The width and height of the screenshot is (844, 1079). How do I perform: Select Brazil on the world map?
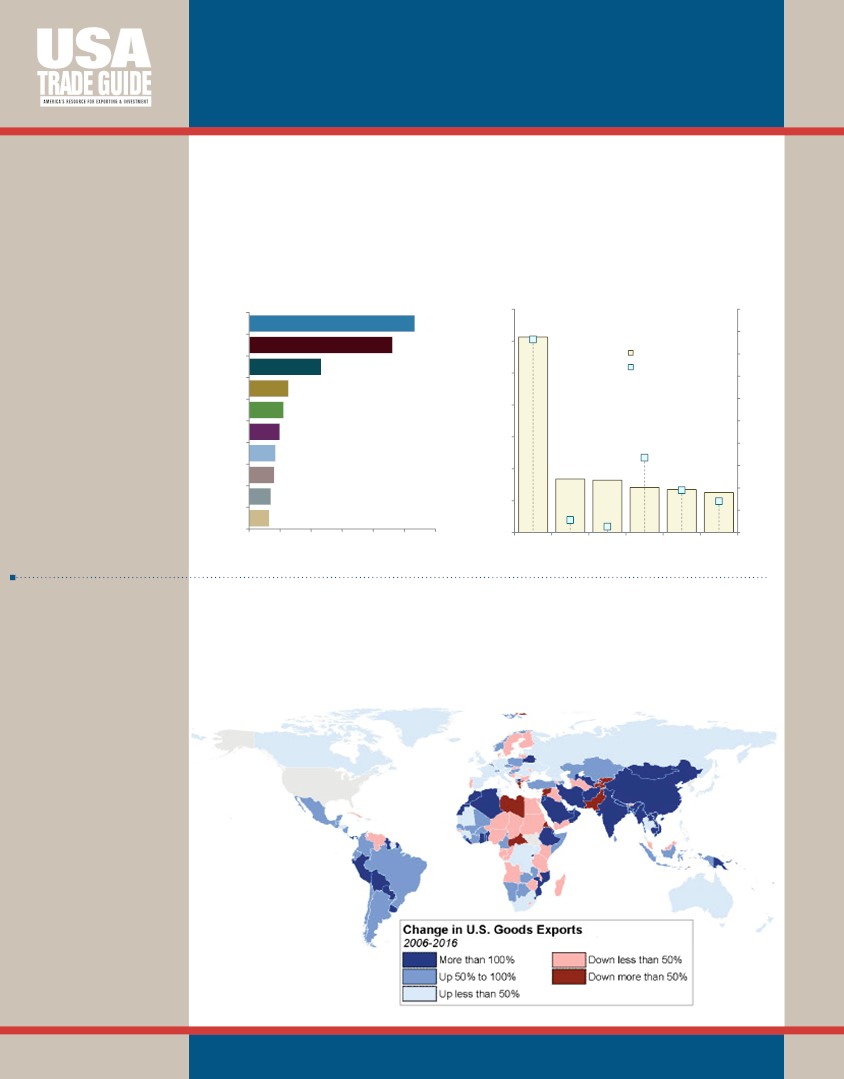tap(394, 870)
